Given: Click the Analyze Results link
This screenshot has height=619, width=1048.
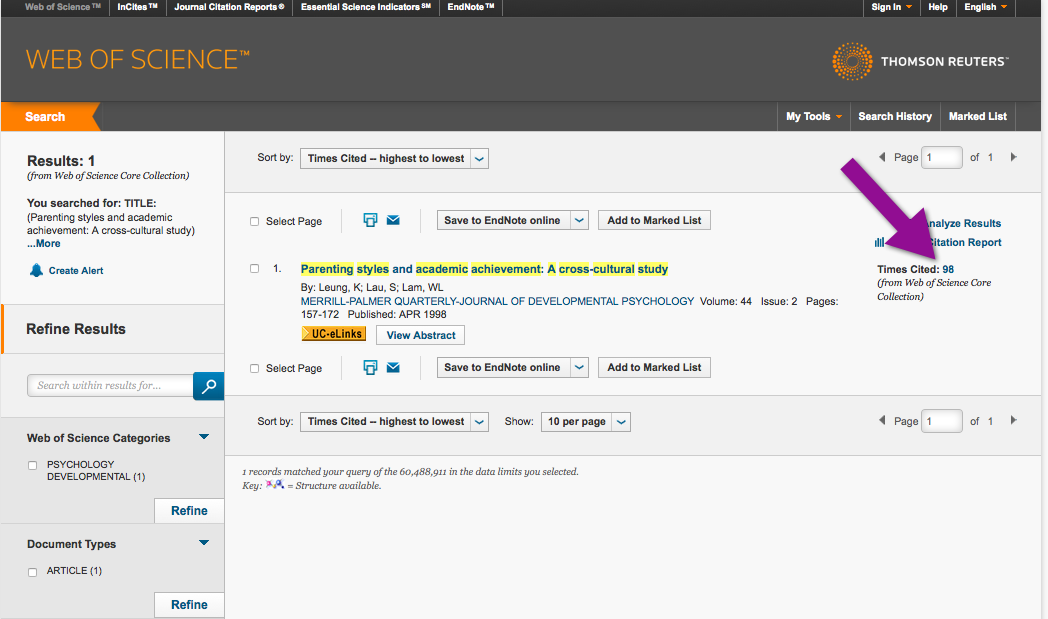Looking at the screenshot, I should tap(962, 223).
